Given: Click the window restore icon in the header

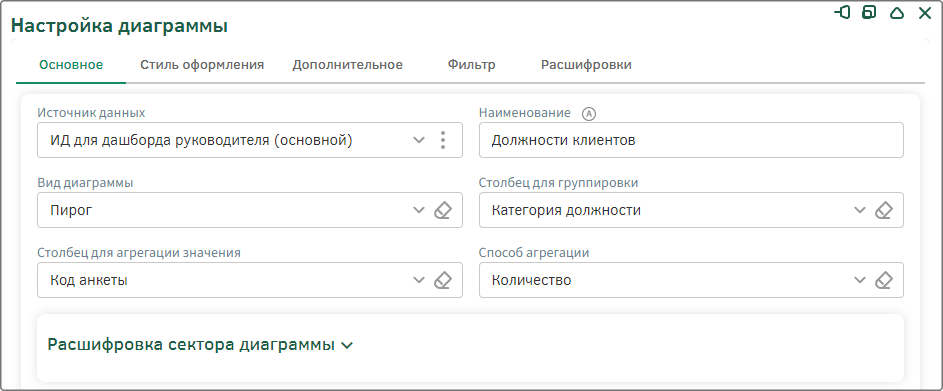Looking at the screenshot, I should click(x=869, y=13).
